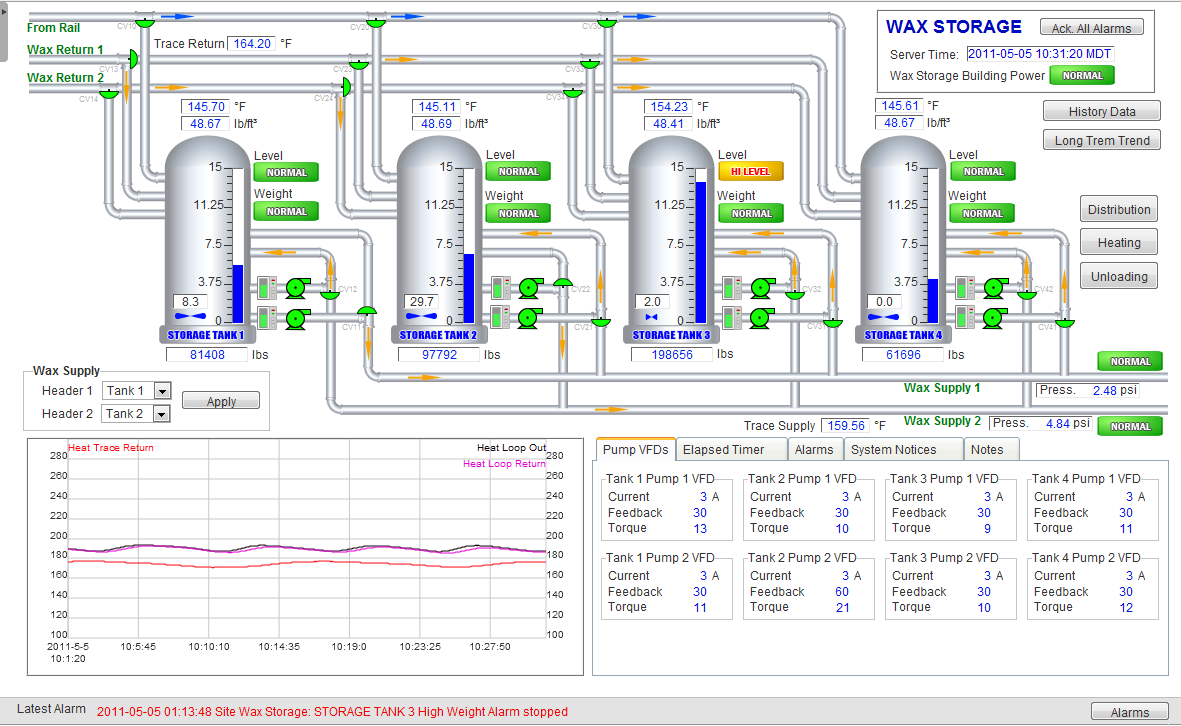This screenshot has height=726, width=1181.
Task: Click the Storage Tank 2 label
Action: [x=438, y=335]
